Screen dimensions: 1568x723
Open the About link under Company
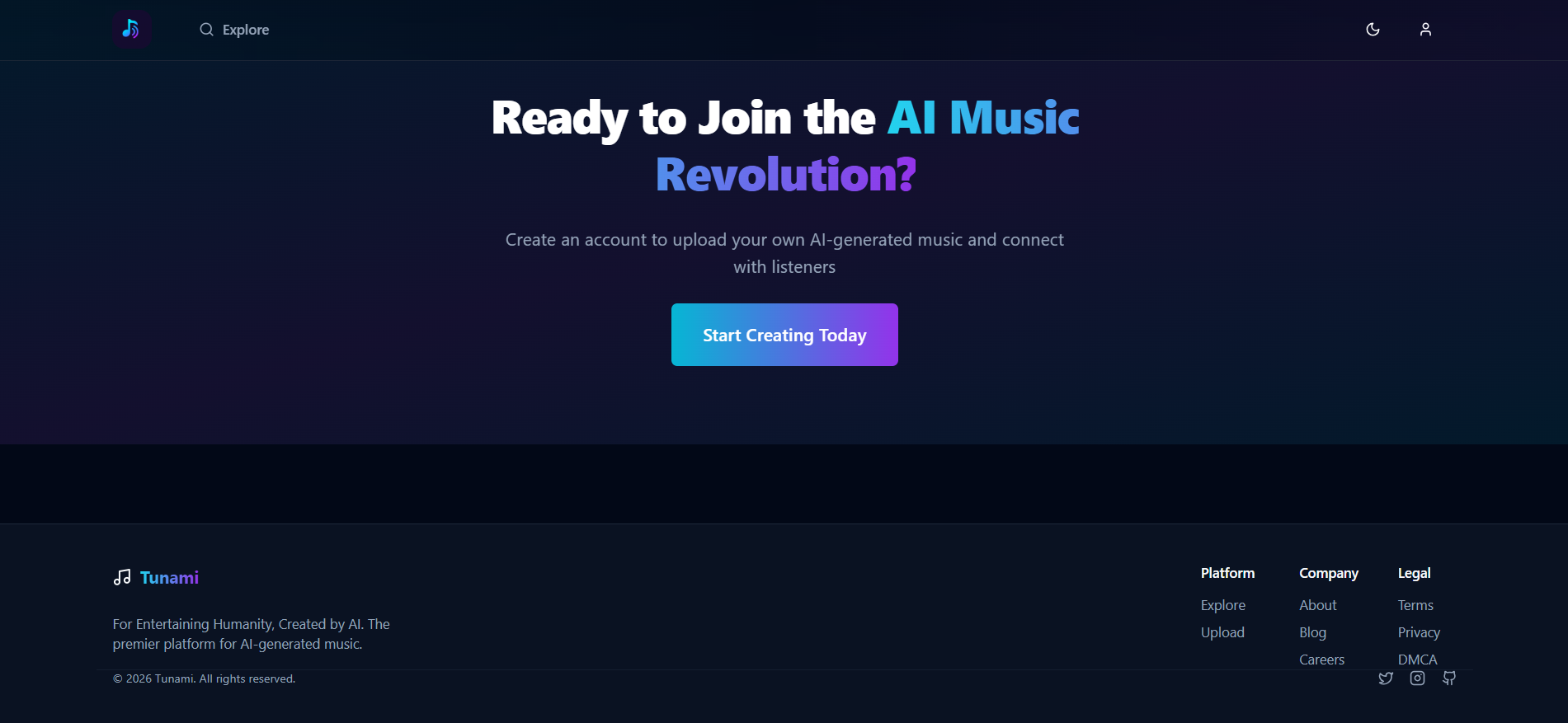click(1318, 605)
